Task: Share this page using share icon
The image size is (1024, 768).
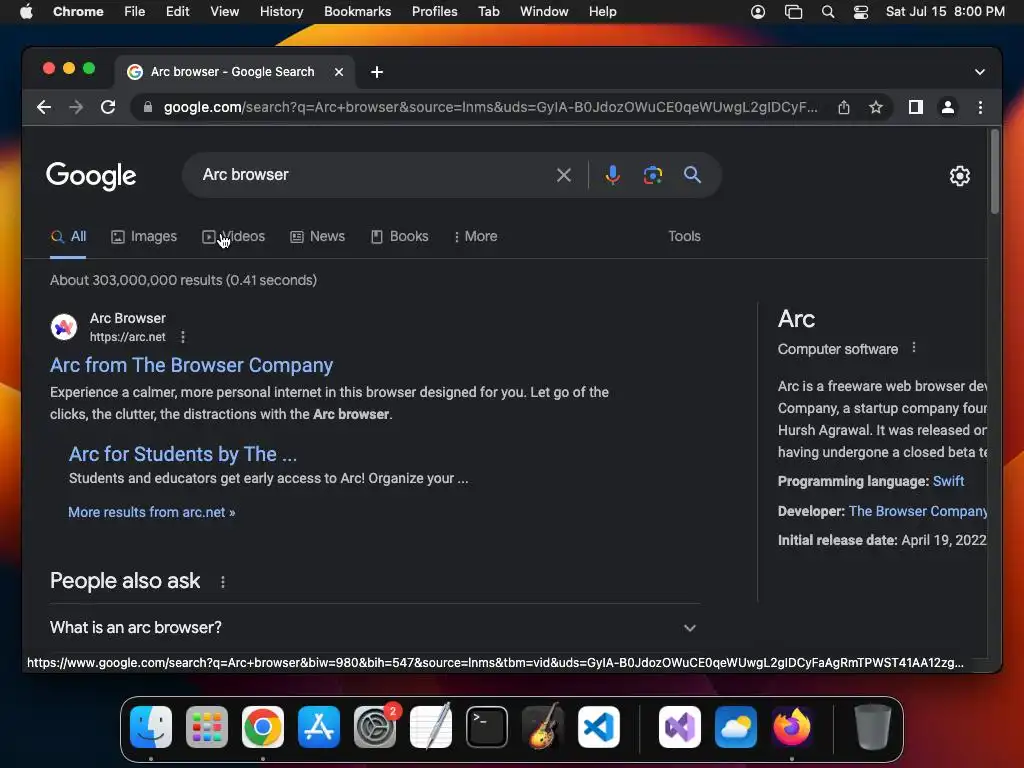Action: [844, 107]
